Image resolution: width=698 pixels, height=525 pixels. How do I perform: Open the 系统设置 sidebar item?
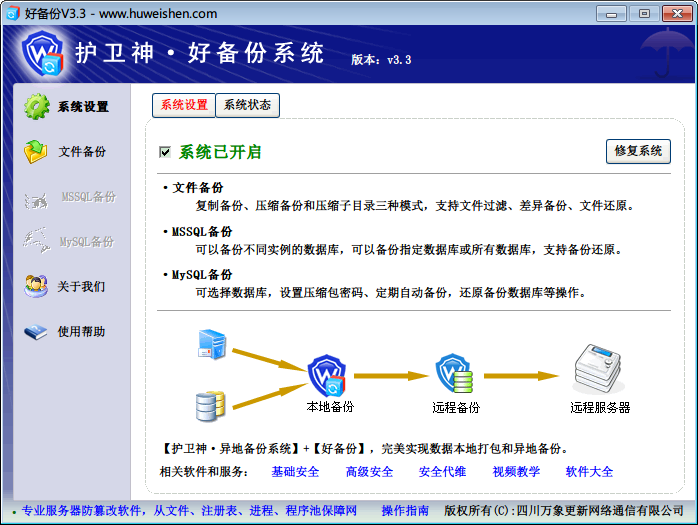[83, 107]
